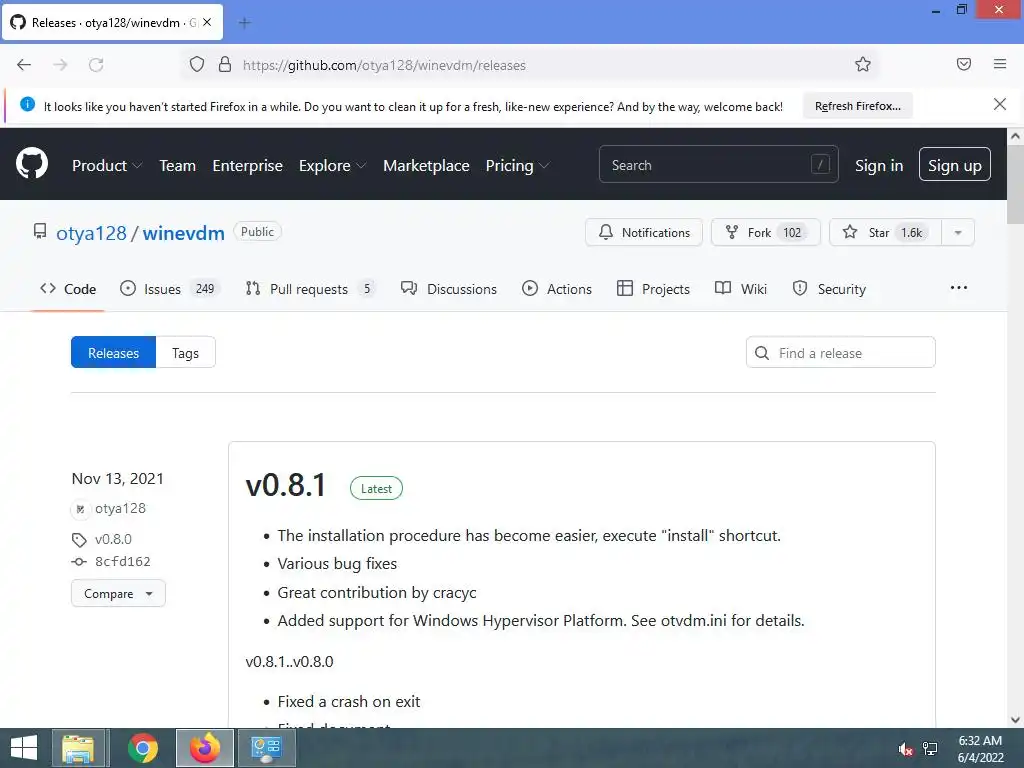The image size is (1024, 768).
Task: Open a new tab with the plus icon
Action: pos(244,23)
